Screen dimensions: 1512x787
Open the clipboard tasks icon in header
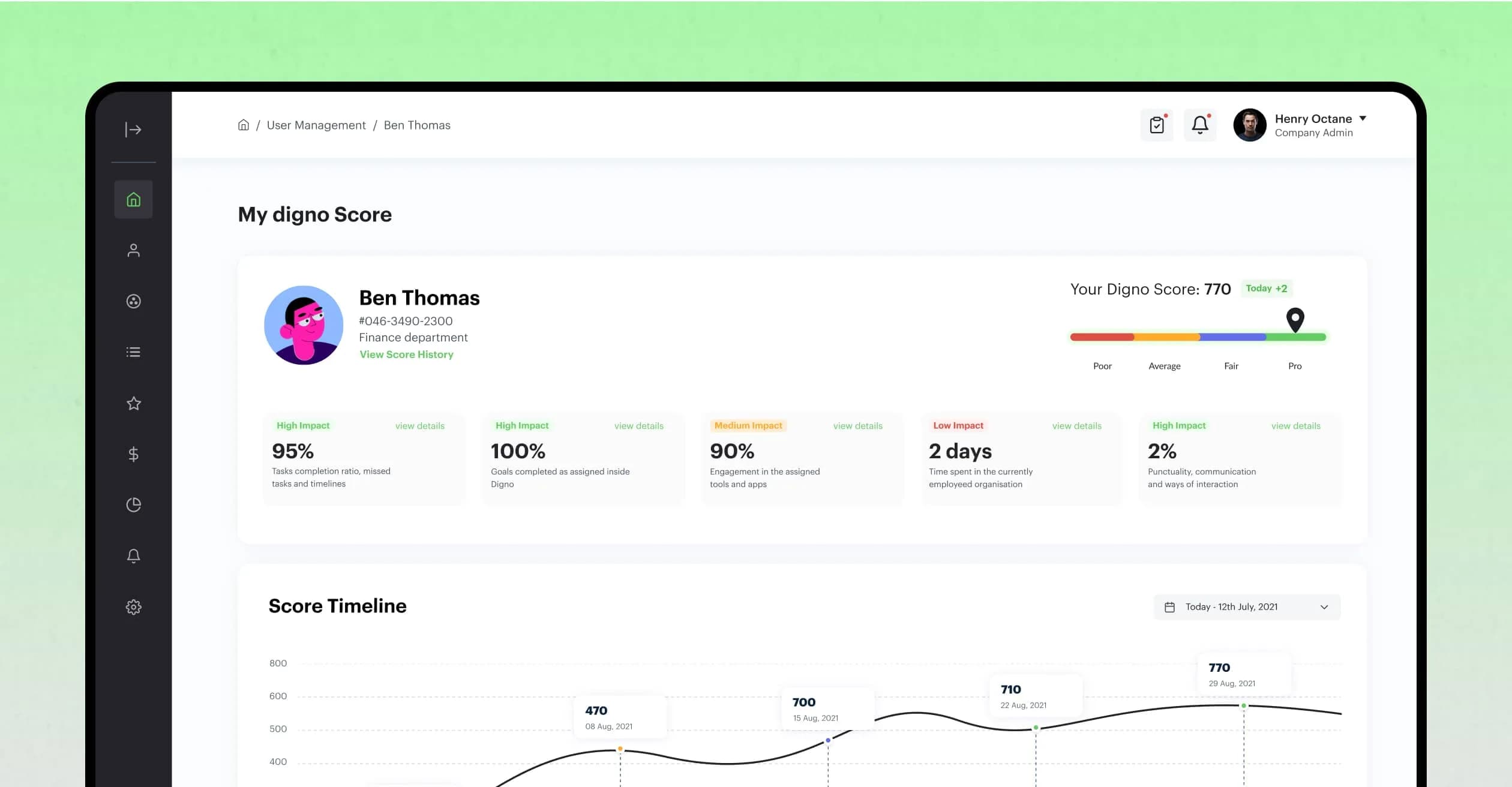point(1157,125)
